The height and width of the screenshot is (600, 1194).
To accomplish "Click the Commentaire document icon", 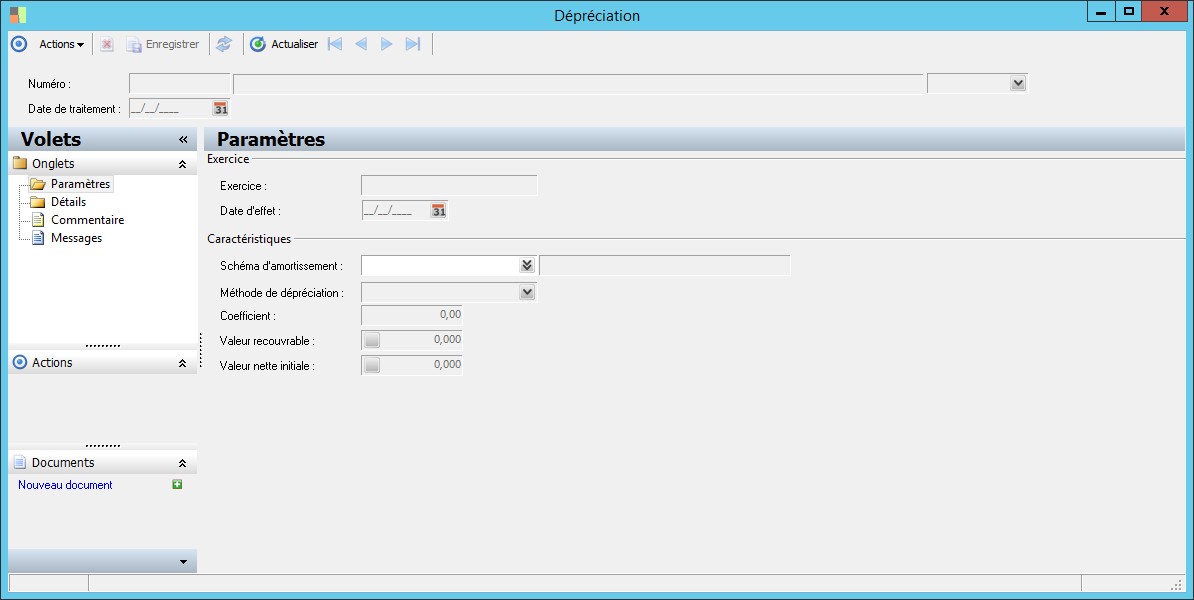I will (x=38, y=220).
